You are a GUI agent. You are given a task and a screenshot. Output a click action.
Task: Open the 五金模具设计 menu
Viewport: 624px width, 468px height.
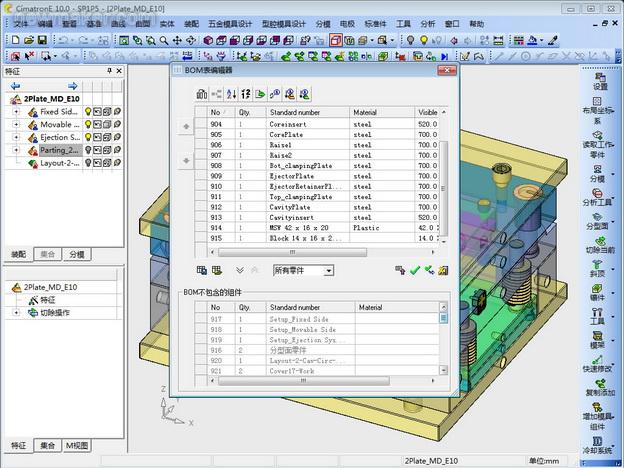tap(230, 24)
